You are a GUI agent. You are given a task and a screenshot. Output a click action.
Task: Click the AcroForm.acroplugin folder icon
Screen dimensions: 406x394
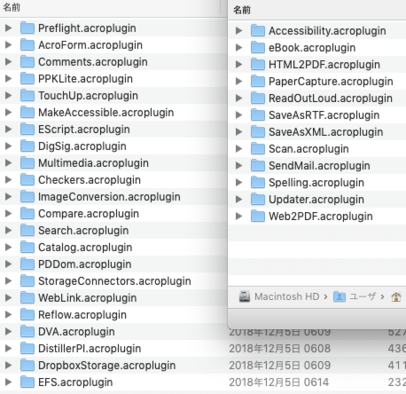click(x=27, y=45)
